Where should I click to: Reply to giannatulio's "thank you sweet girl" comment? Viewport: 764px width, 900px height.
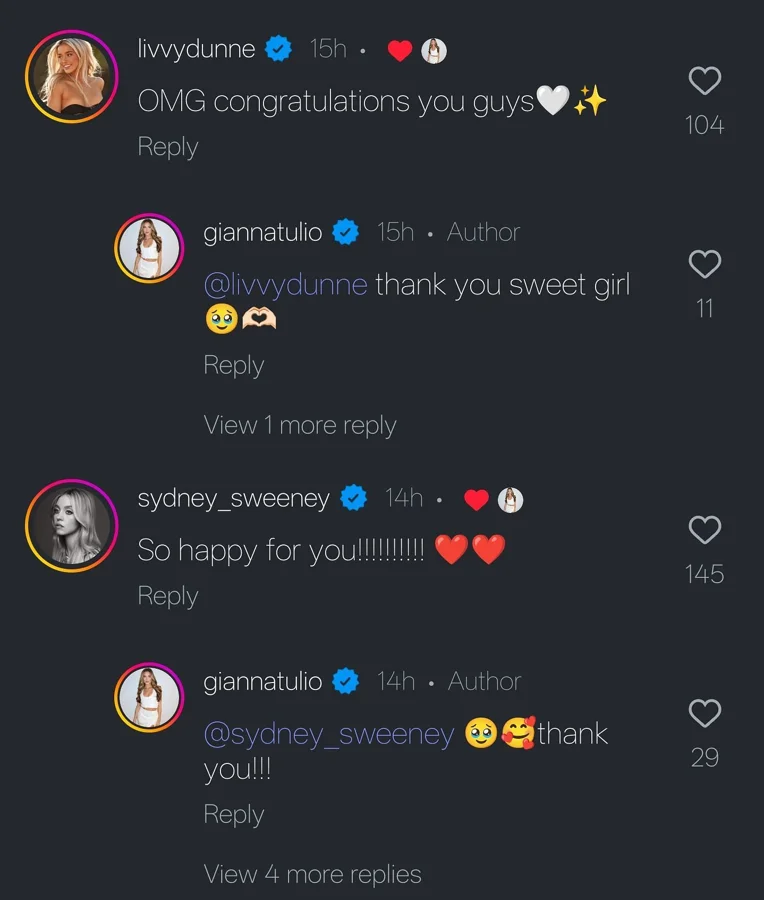click(234, 366)
